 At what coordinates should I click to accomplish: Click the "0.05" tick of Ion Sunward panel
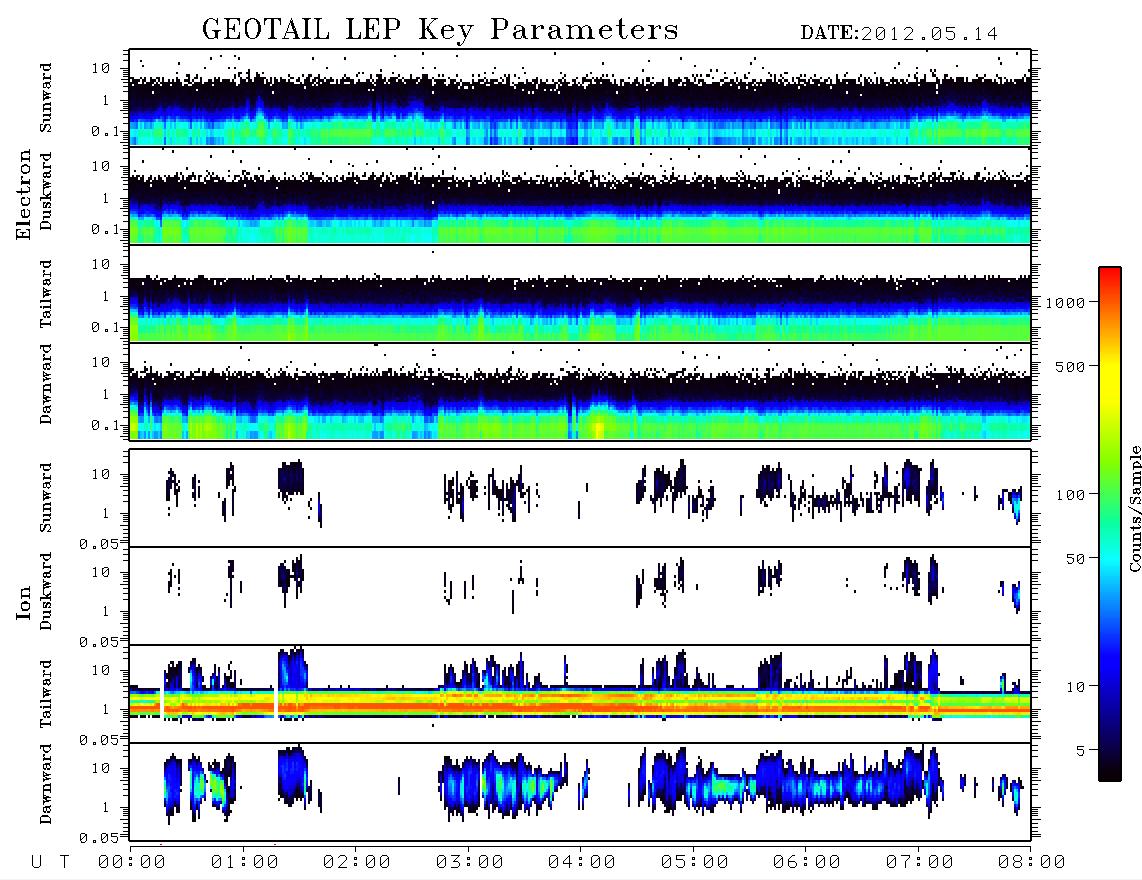point(99,543)
